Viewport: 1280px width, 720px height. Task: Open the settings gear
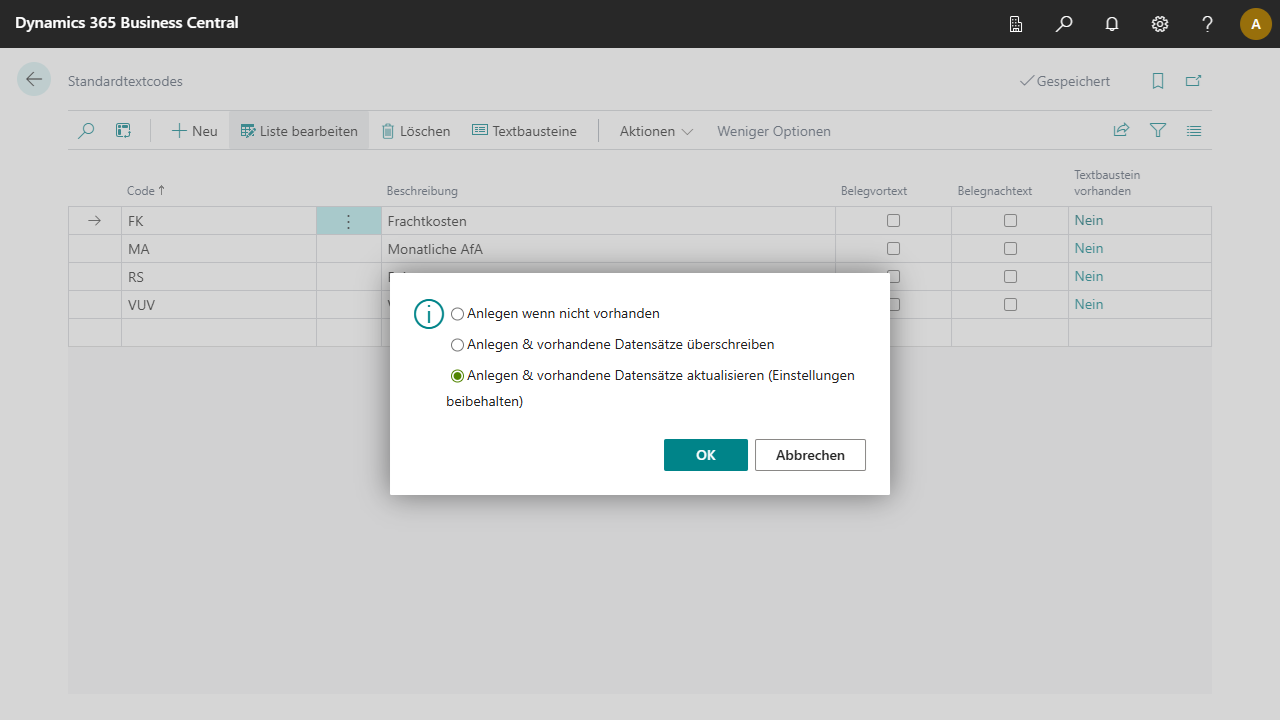click(1160, 24)
